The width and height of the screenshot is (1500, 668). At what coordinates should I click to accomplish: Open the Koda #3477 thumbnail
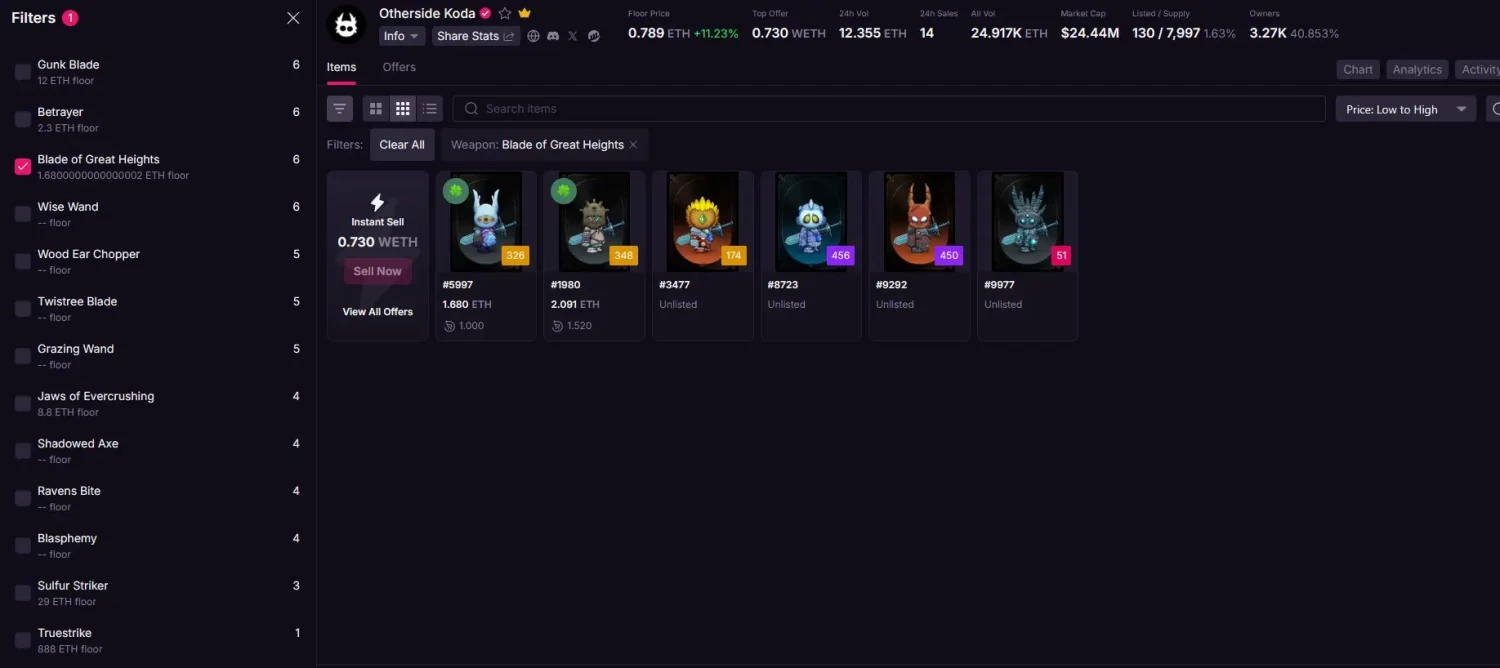[702, 222]
